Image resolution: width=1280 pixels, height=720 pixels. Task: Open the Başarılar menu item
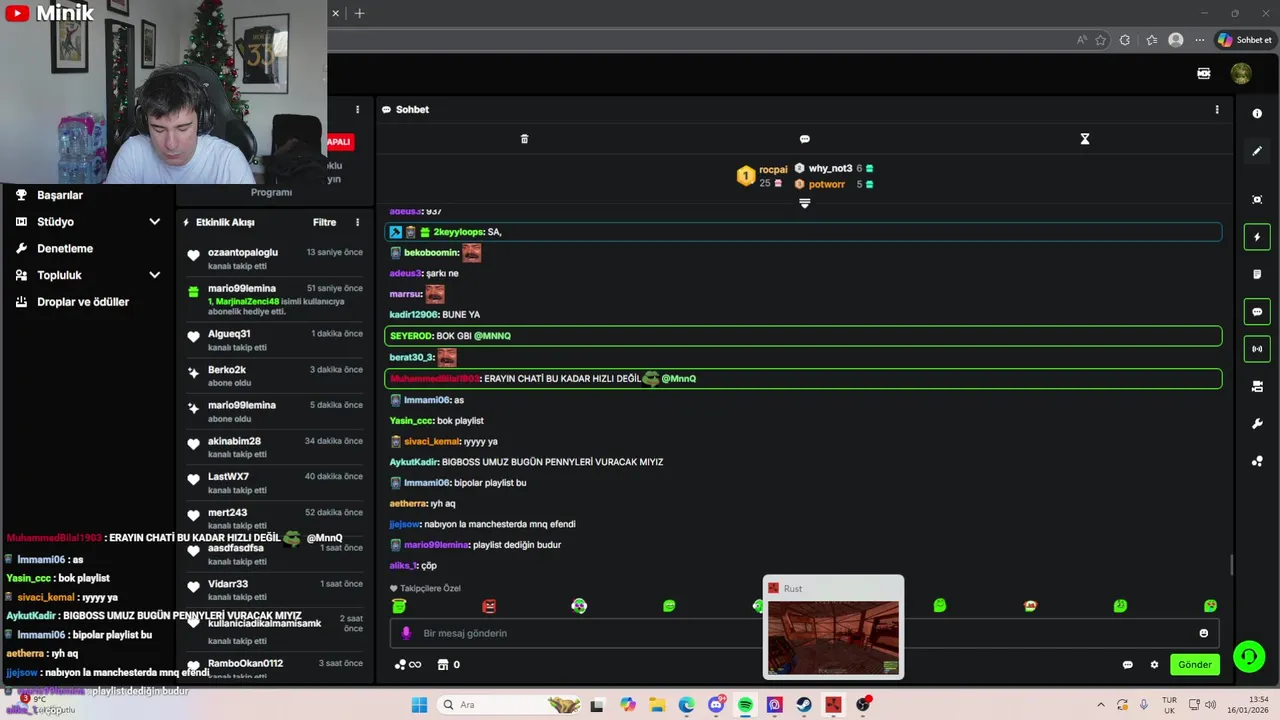pyautogui.click(x=60, y=195)
